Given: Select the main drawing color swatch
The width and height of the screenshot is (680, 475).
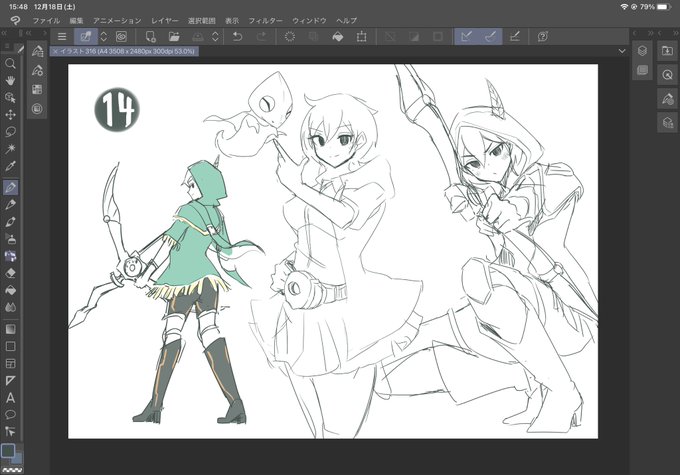Looking at the screenshot, I should (x=8, y=451).
